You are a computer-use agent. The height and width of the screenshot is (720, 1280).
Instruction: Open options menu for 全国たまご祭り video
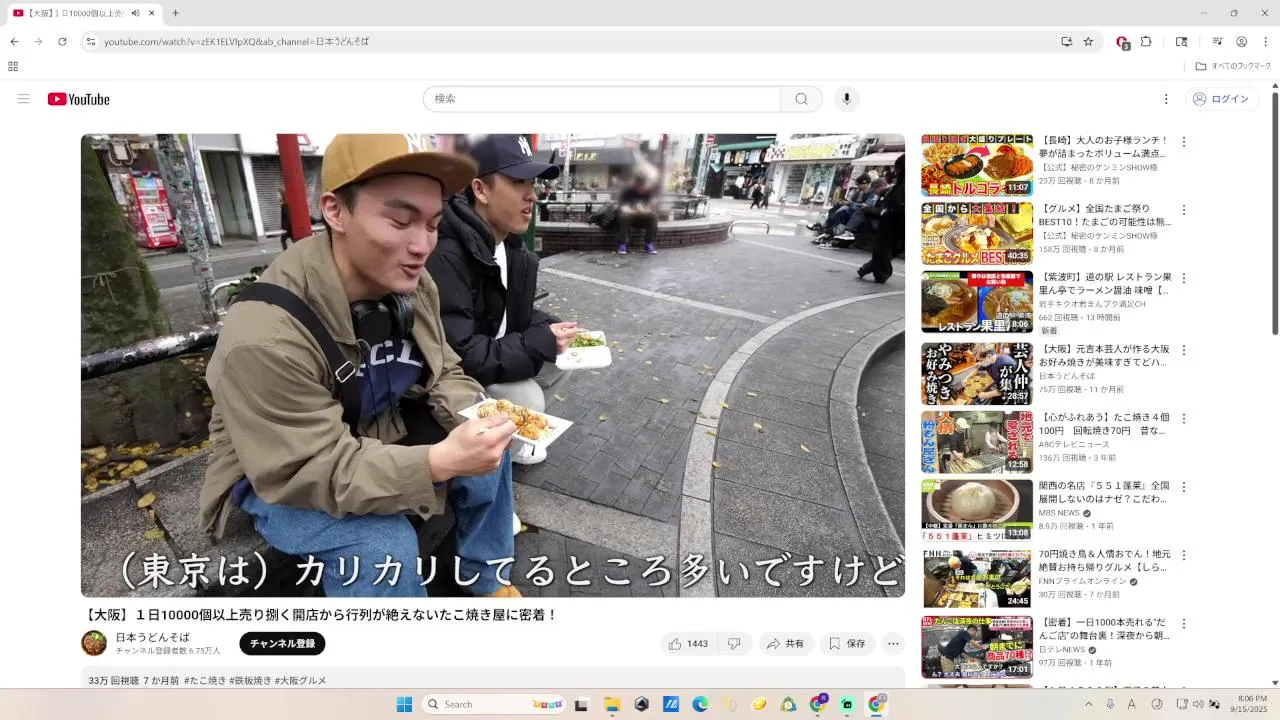coord(1184,210)
